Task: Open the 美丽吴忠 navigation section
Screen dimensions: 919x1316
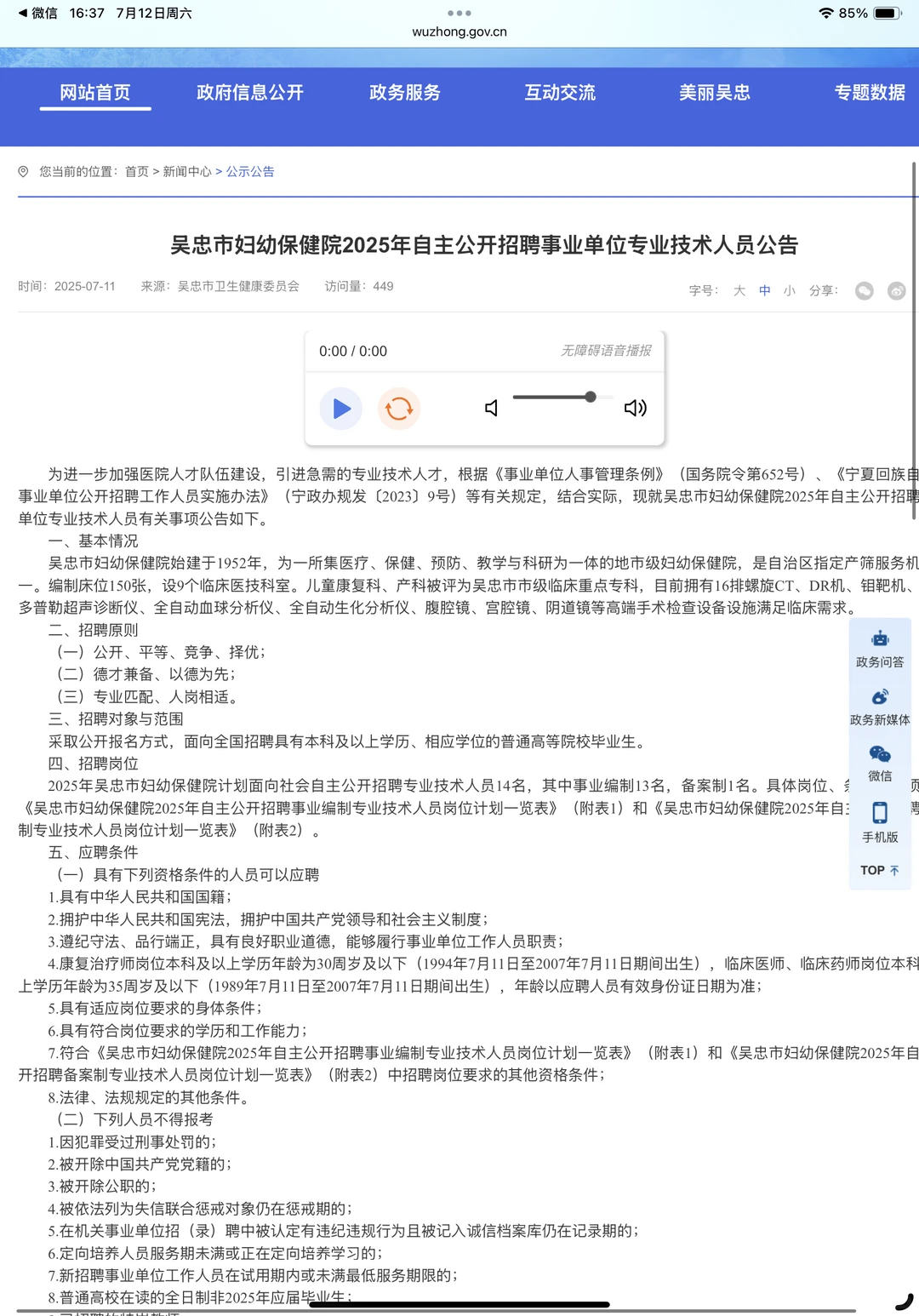Action: 714,93
